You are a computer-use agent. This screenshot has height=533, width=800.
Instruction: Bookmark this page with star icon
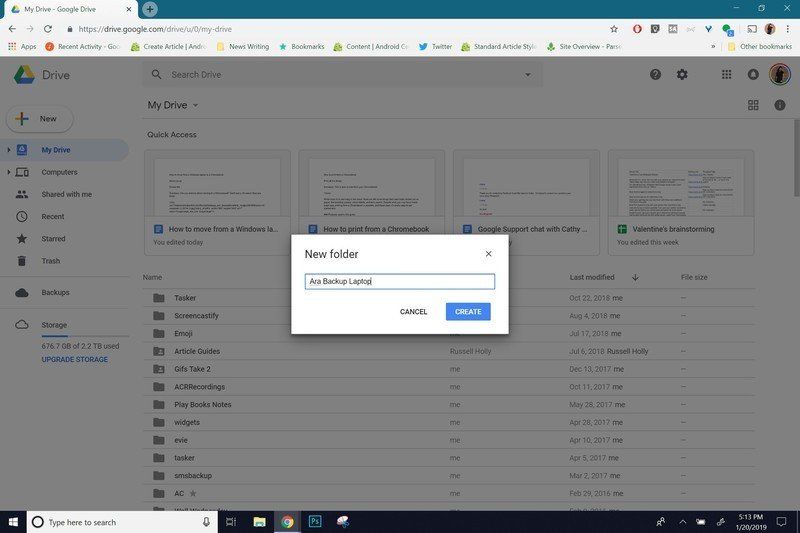coord(614,29)
